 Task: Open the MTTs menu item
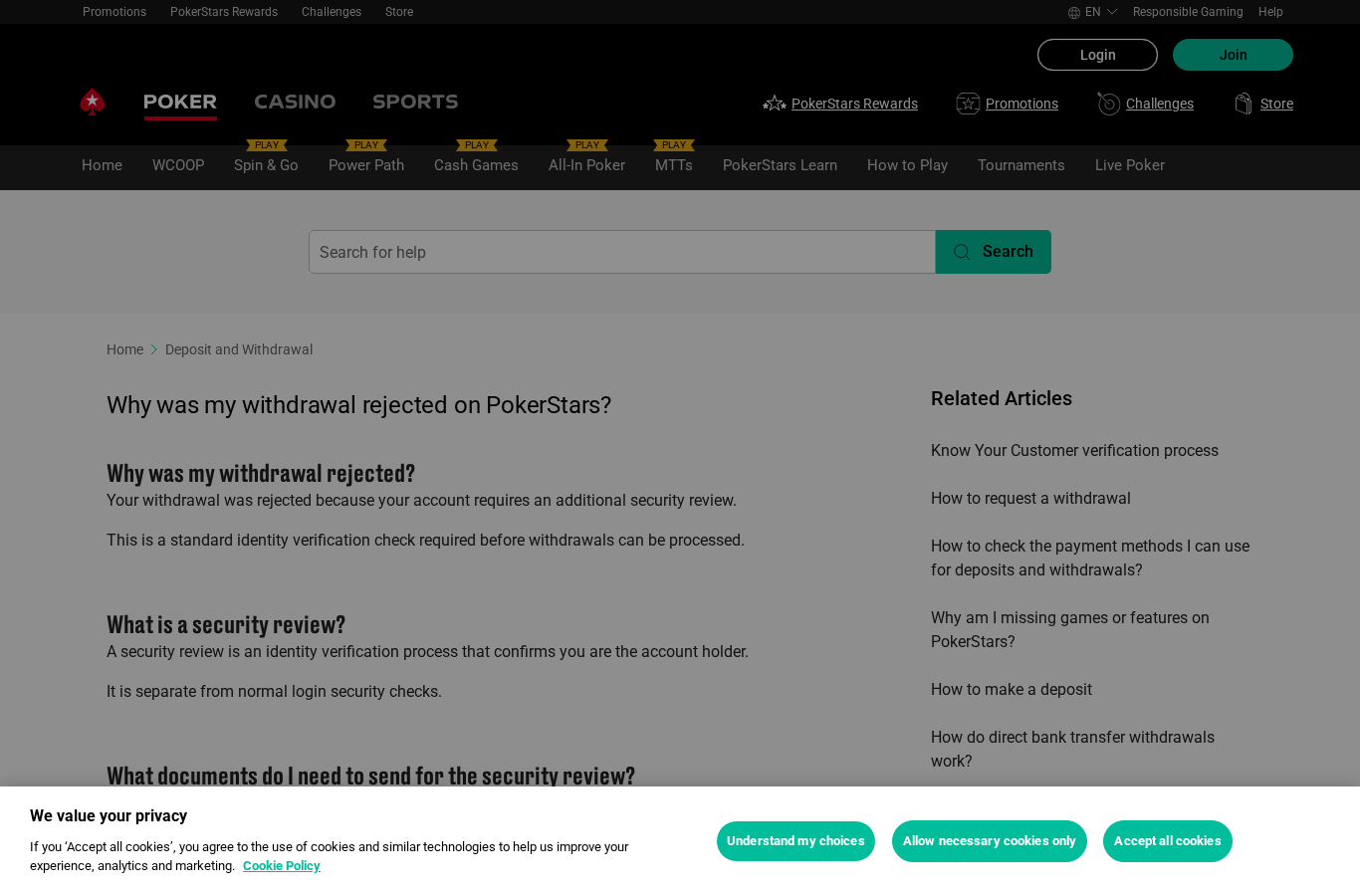pyautogui.click(x=674, y=165)
